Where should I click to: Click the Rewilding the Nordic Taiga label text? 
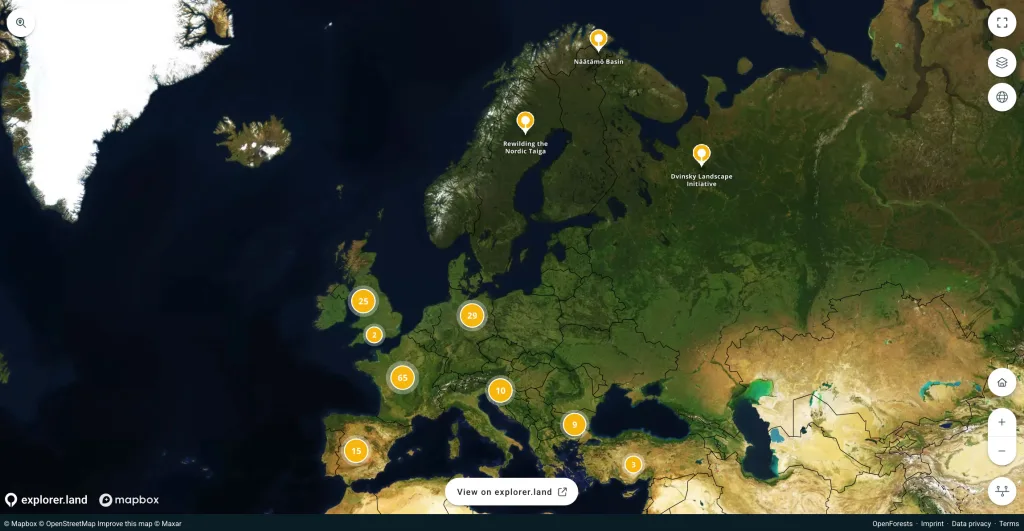pyautogui.click(x=525, y=148)
